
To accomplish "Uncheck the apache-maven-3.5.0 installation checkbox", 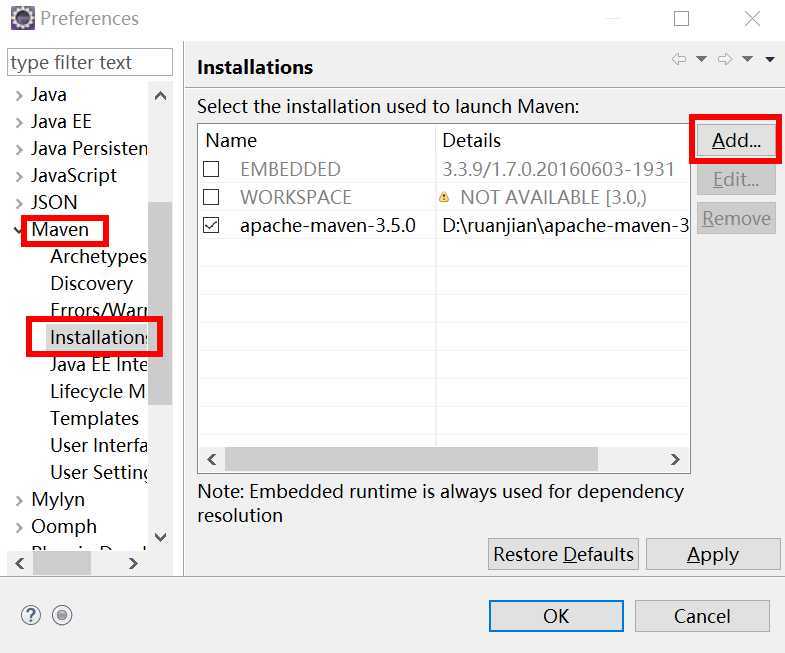I will [211, 225].
